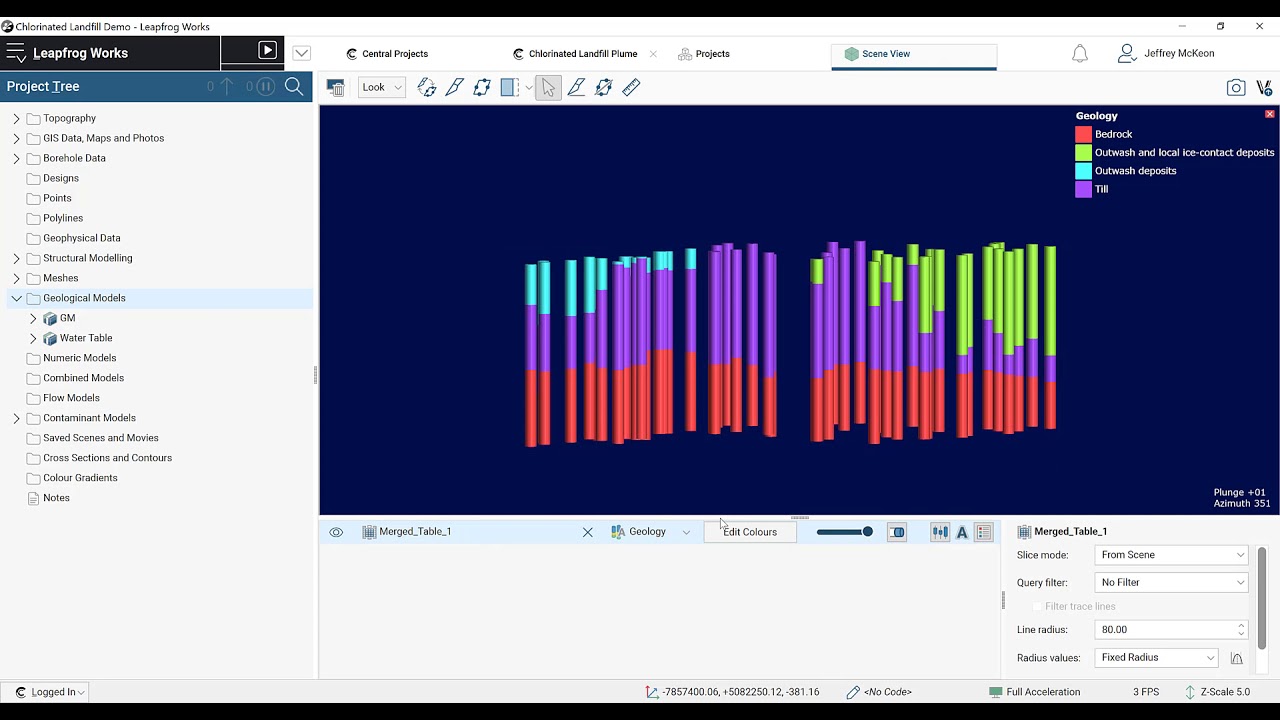Image resolution: width=1280 pixels, height=720 pixels.
Task: Open the dropdown next to the play button
Action: 301,53
